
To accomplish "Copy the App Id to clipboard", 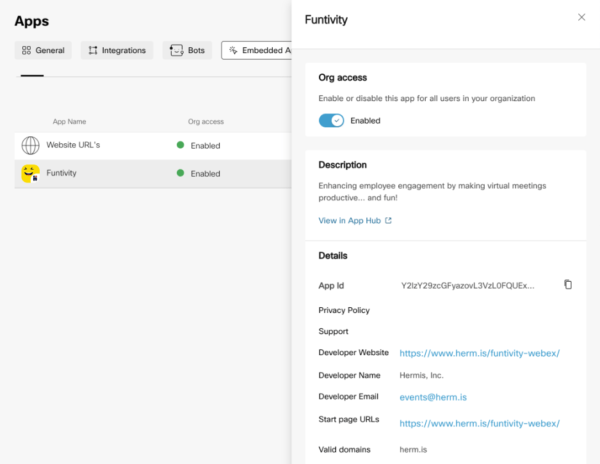I will (568, 285).
